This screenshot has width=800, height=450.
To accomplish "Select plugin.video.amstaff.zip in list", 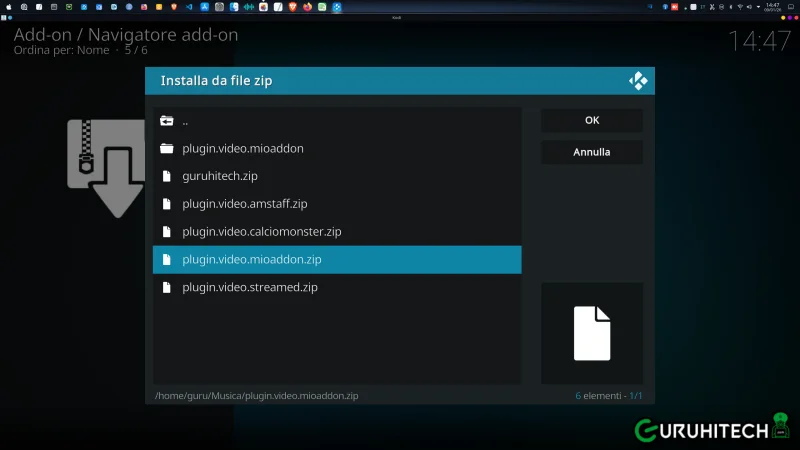I will point(245,204).
